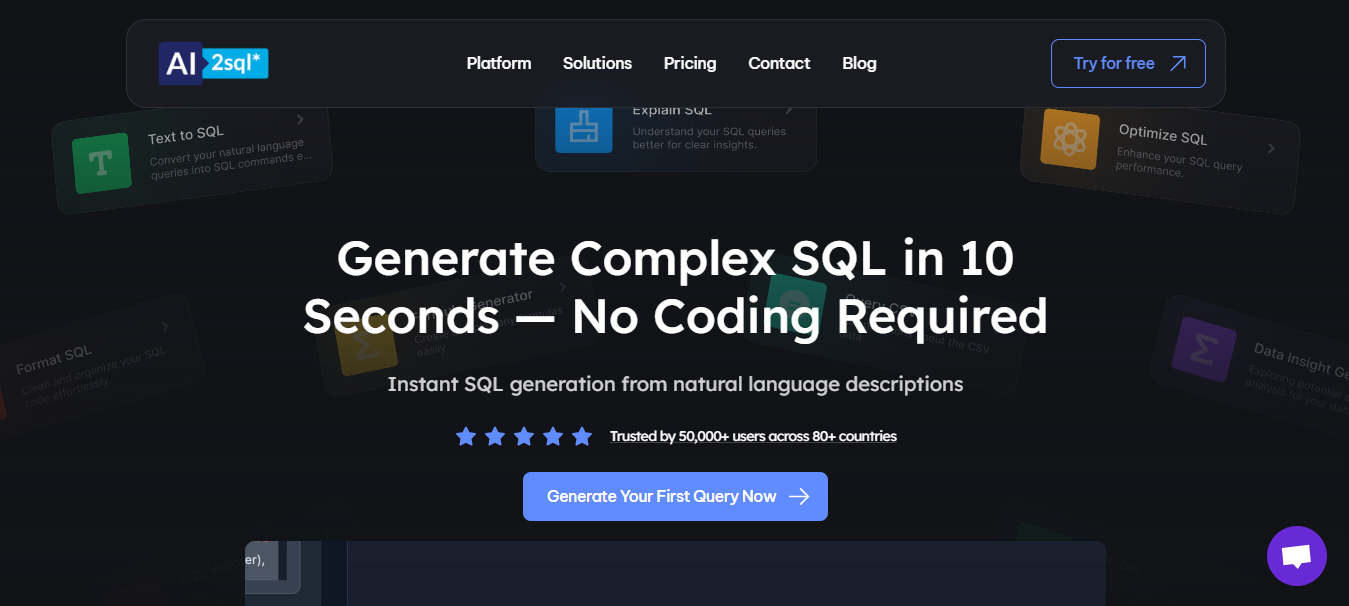Open the Format SQL card title
This screenshot has height=606, width=1349.
tap(54, 360)
